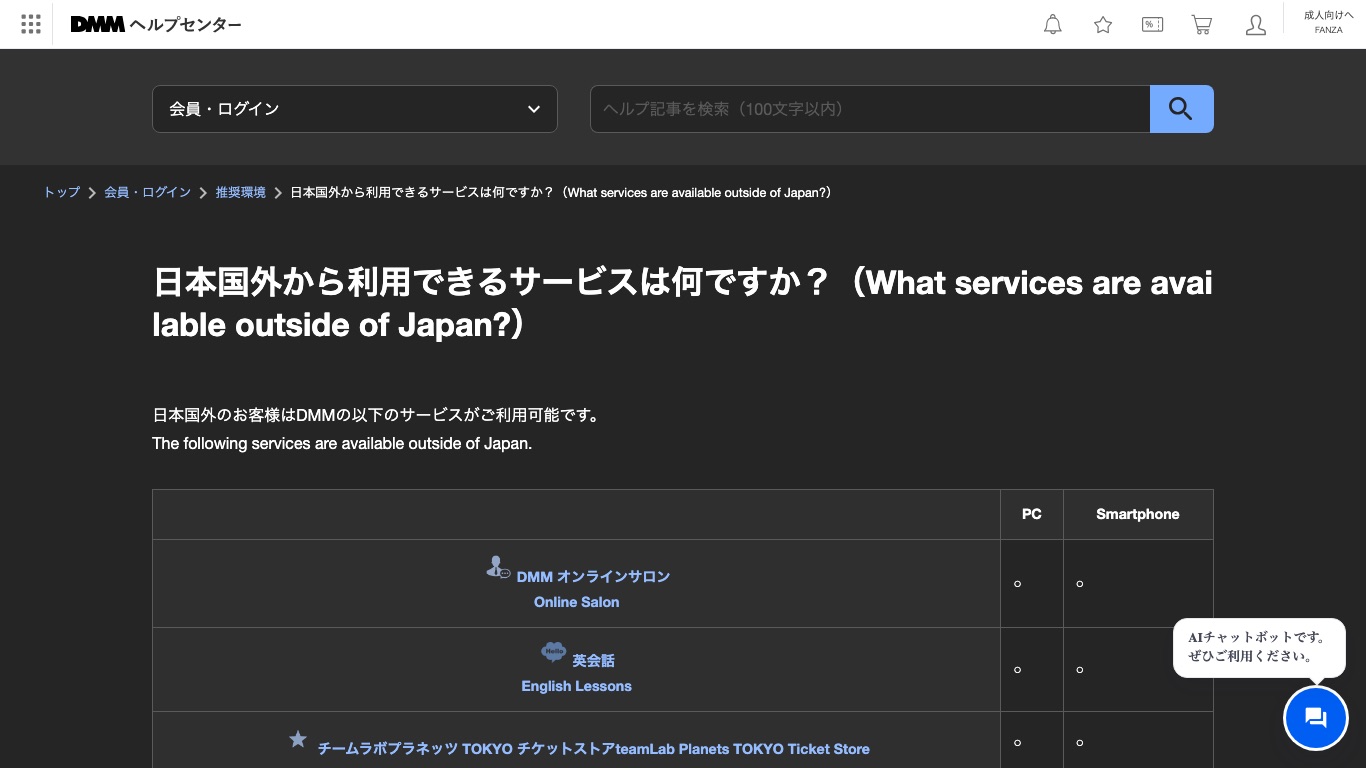1366x768 pixels.
Task: Click the star icon beside チームラボプラネッツ
Action: click(298, 739)
